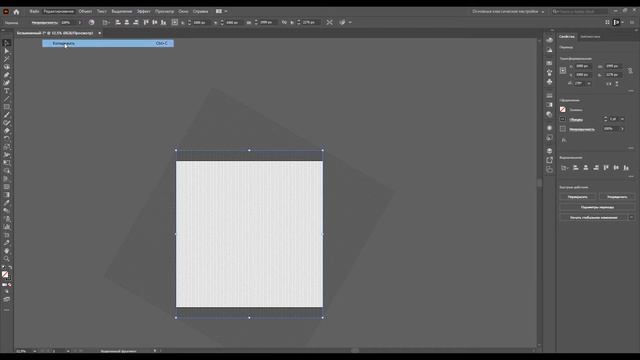Swap fill and stroke arrow icon
Image resolution: width=640 pixels, height=360 pixels.
10,268
